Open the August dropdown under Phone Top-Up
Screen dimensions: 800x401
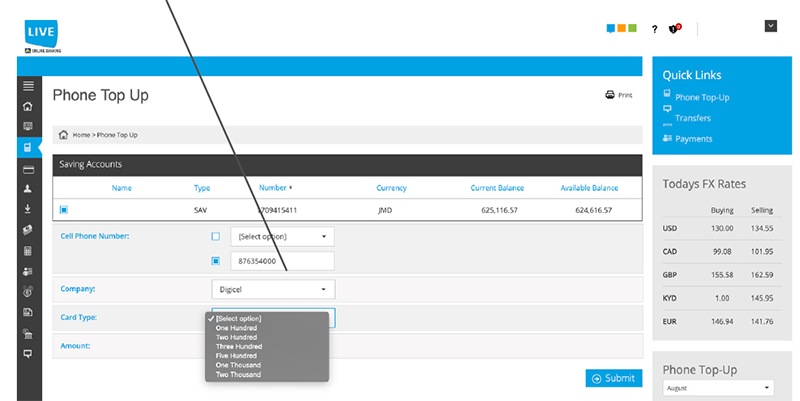(x=718, y=388)
